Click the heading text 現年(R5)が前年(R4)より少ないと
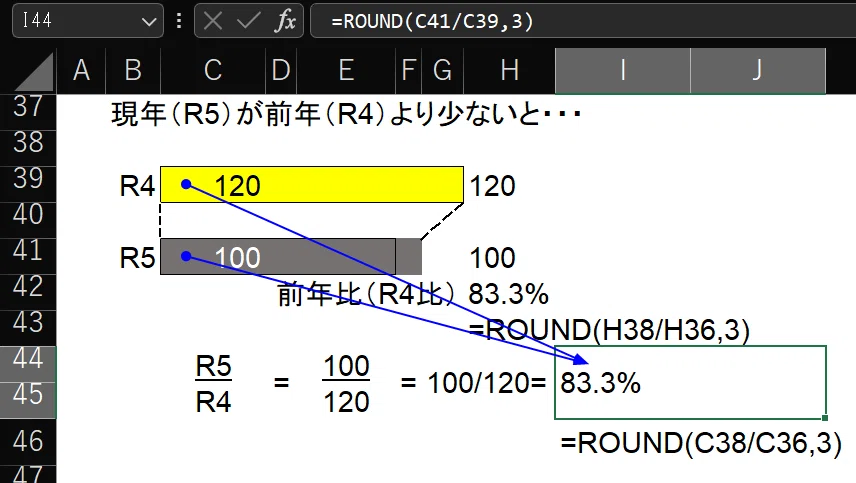 (346, 115)
